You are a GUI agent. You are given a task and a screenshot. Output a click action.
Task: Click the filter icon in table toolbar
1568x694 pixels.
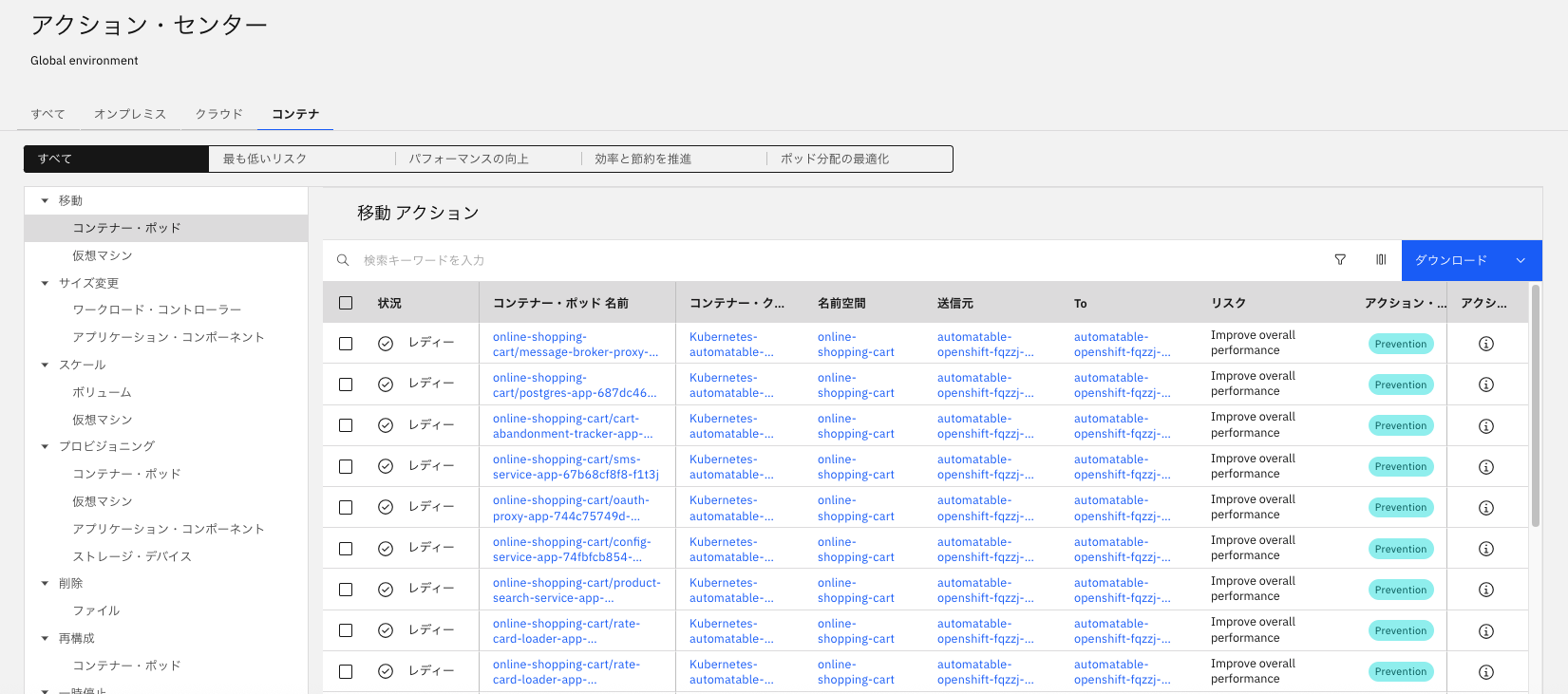(x=1340, y=260)
